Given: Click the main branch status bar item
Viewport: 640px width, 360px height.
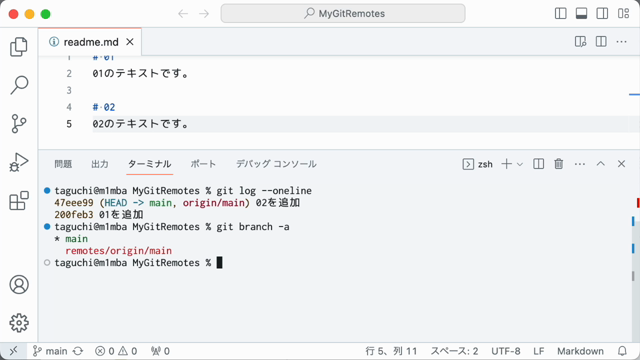Looking at the screenshot, I should (50, 351).
